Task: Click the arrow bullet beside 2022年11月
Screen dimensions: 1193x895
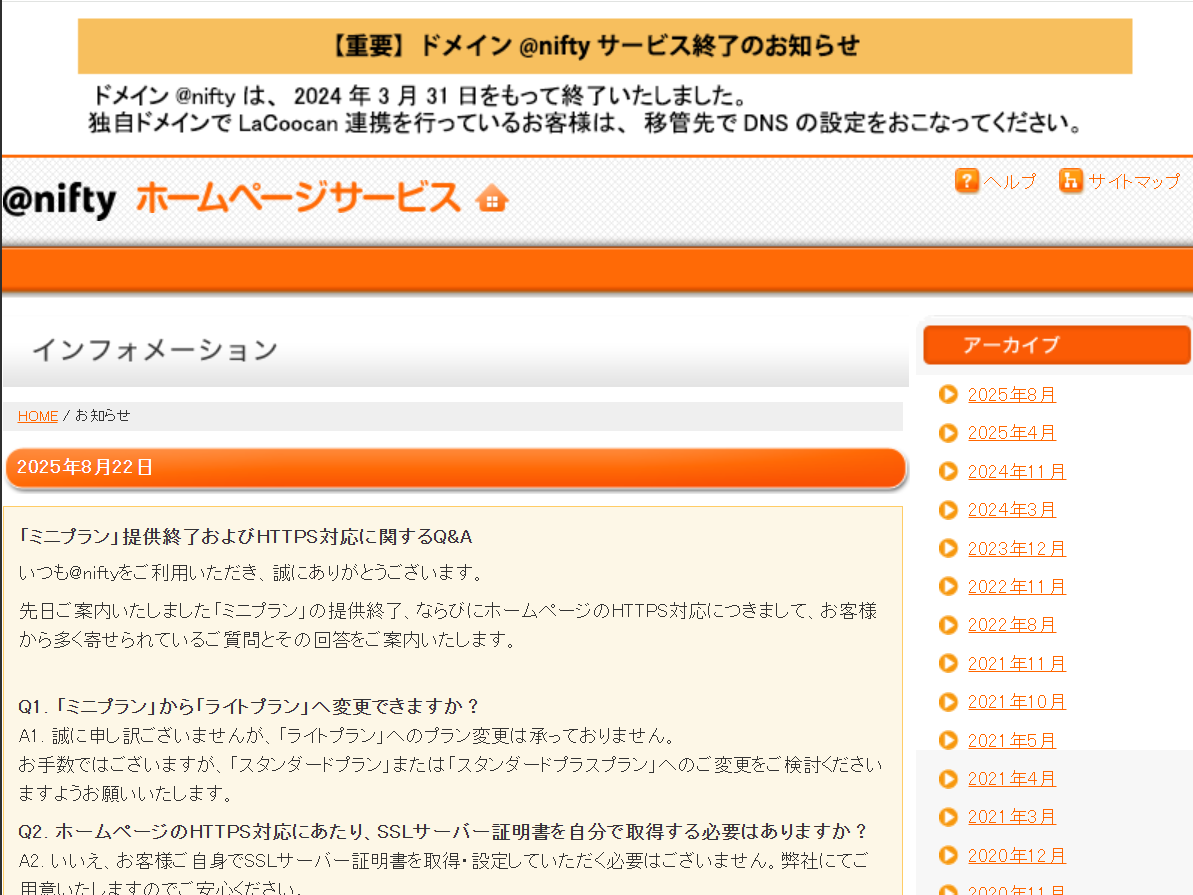Action: (947, 586)
